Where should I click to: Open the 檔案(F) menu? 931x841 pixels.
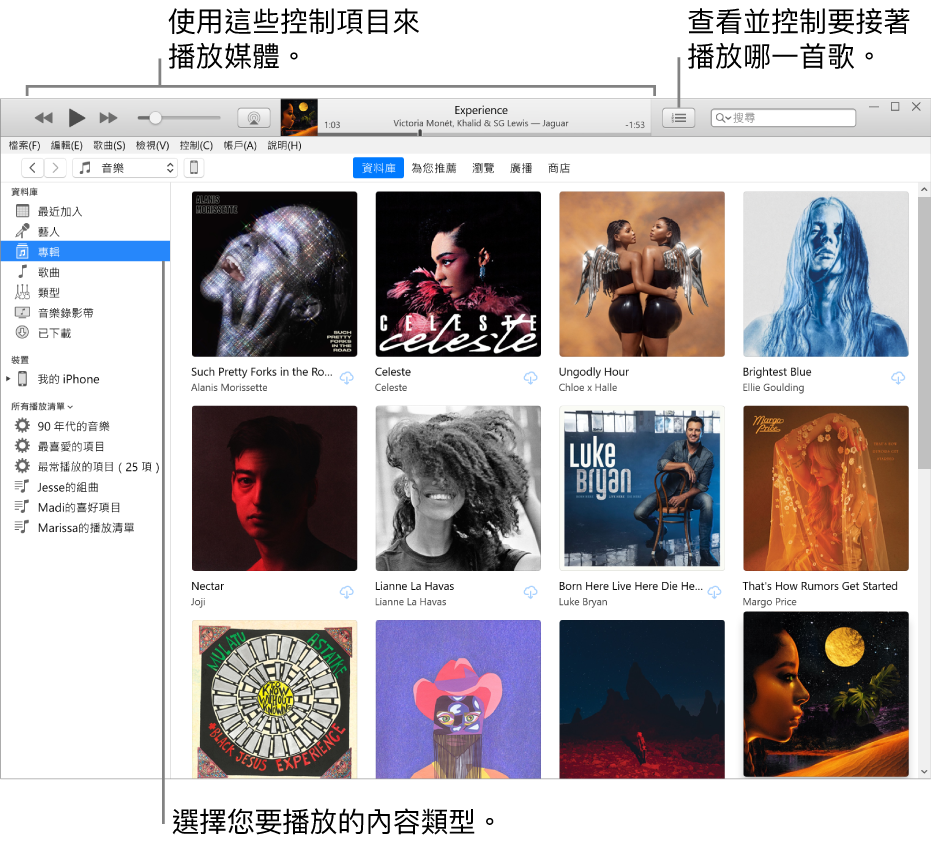click(x=24, y=146)
